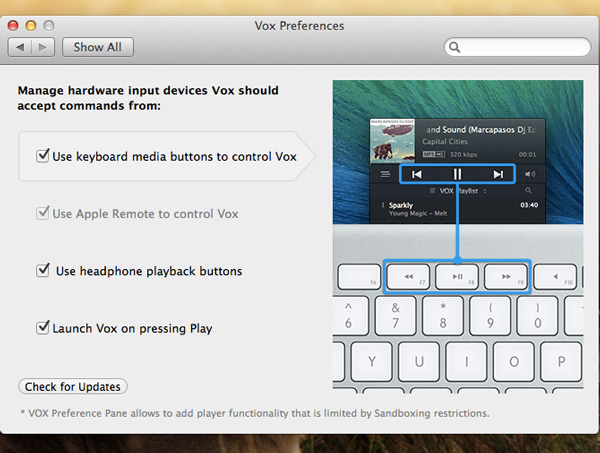The width and height of the screenshot is (600, 453).
Task: Minimize the Vox Preferences window
Action: click(x=31, y=26)
